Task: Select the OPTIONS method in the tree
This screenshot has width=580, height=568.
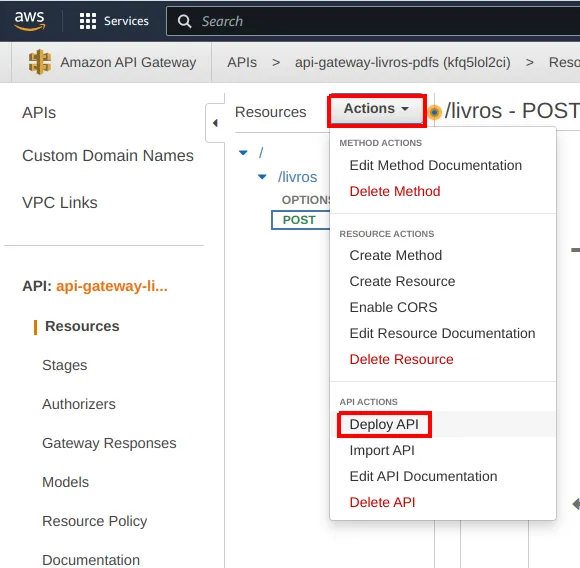Action: 306,200
